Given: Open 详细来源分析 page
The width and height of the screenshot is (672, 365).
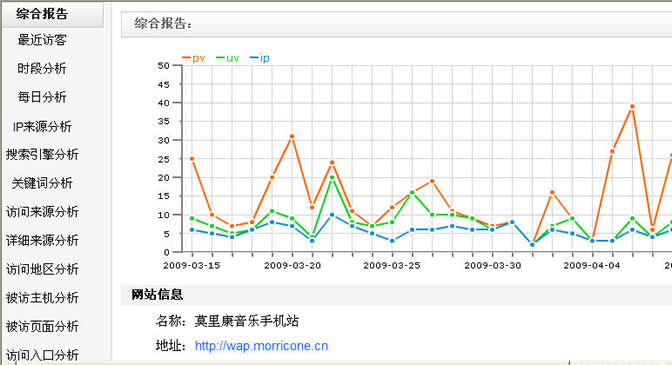Looking at the screenshot, I should pos(42,240).
